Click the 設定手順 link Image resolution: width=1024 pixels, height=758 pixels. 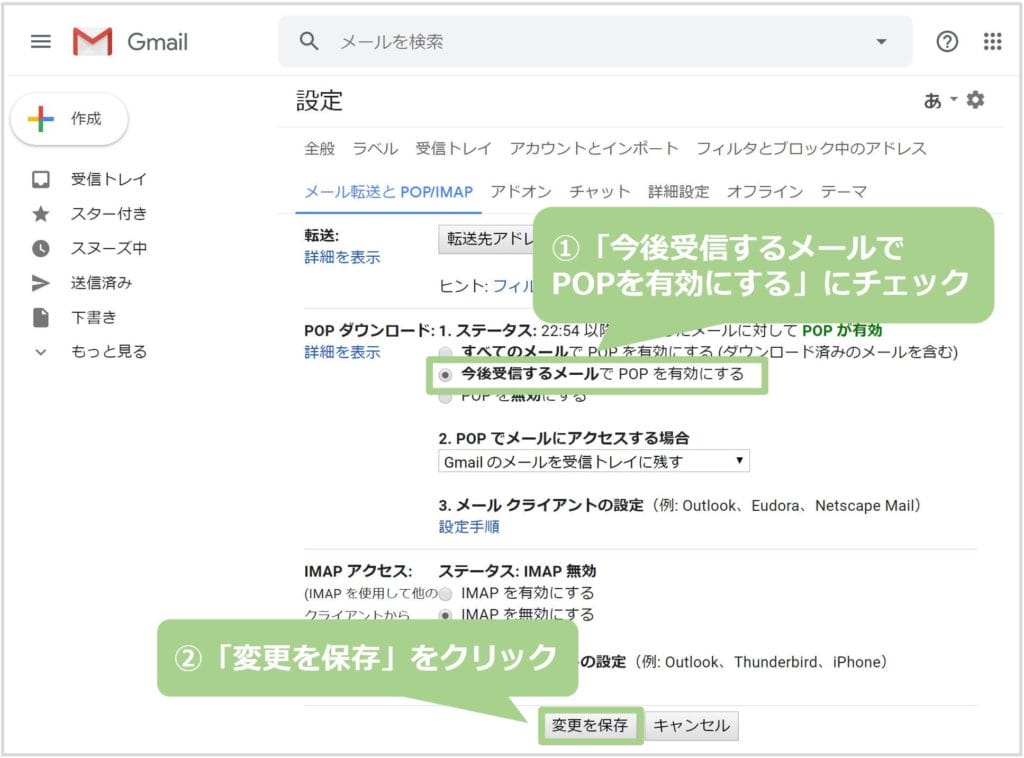[x=469, y=527]
